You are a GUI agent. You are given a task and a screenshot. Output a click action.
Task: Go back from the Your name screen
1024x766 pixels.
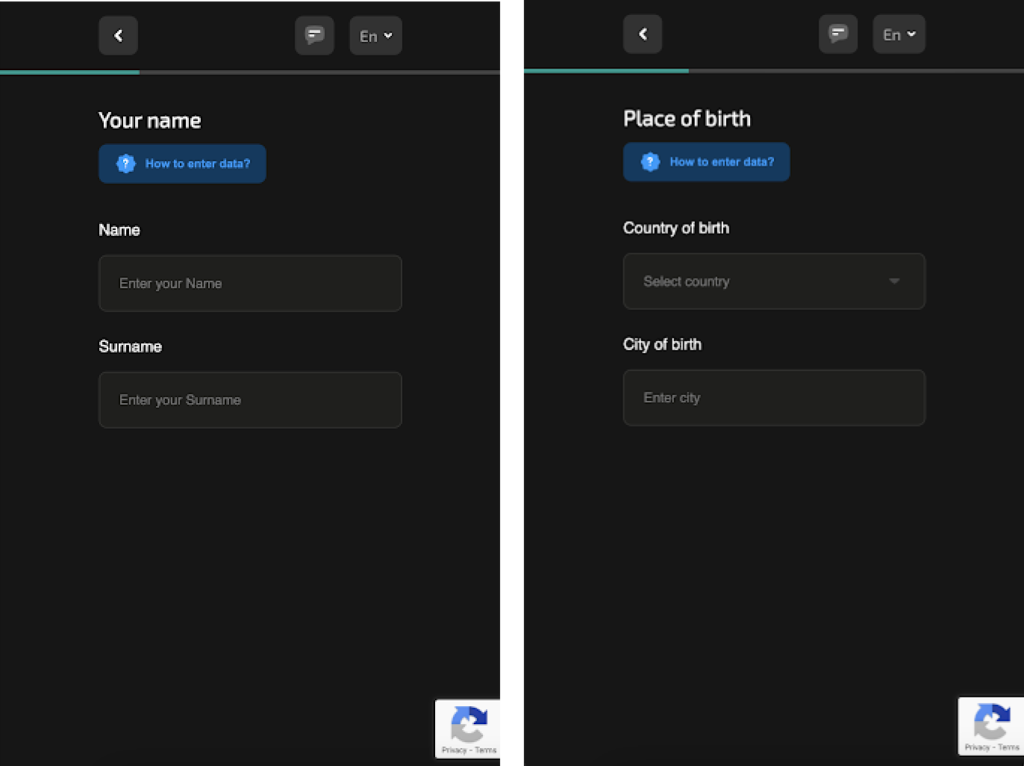pos(118,36)
